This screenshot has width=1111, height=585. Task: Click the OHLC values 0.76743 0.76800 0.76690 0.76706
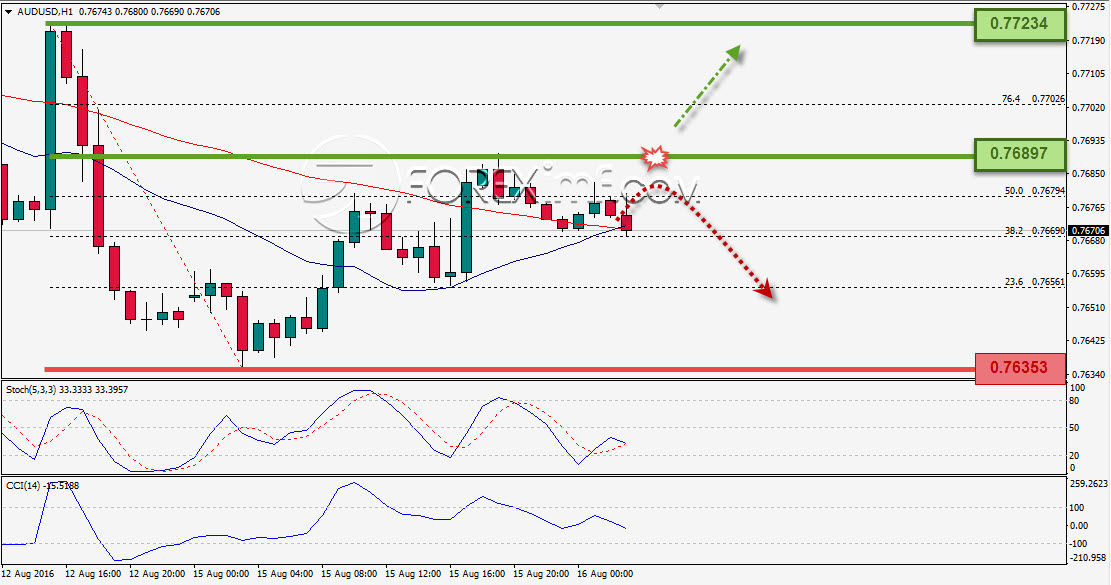tap(150, 12)
